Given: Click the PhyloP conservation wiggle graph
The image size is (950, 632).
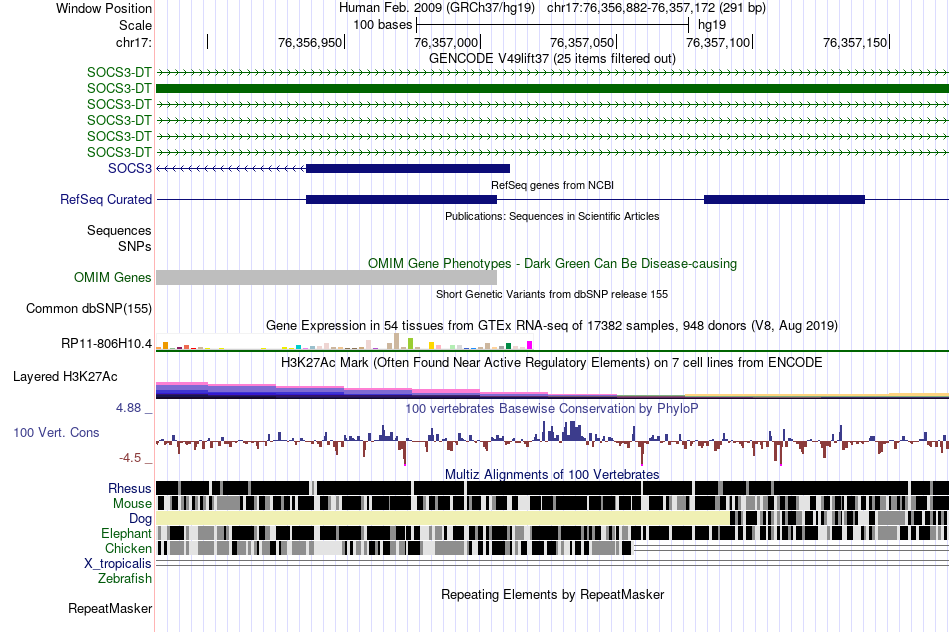Looking at the screenshot, I should (x=552, y=442).
